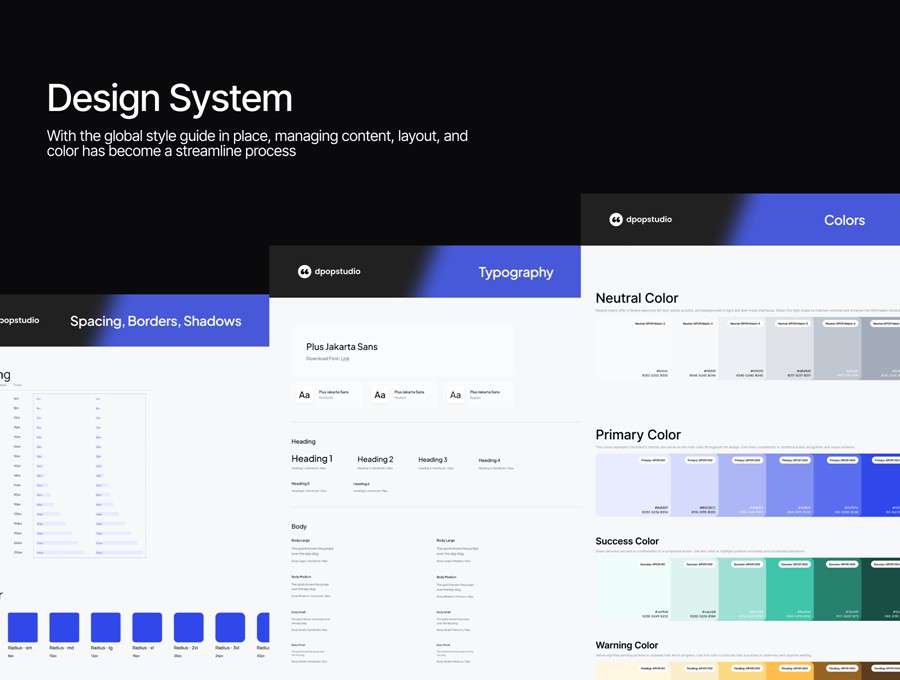Click the Radius - xl blue square
The height and width of the screenshot is (680, 900).
pyautogui.click(x=147, y=628)
